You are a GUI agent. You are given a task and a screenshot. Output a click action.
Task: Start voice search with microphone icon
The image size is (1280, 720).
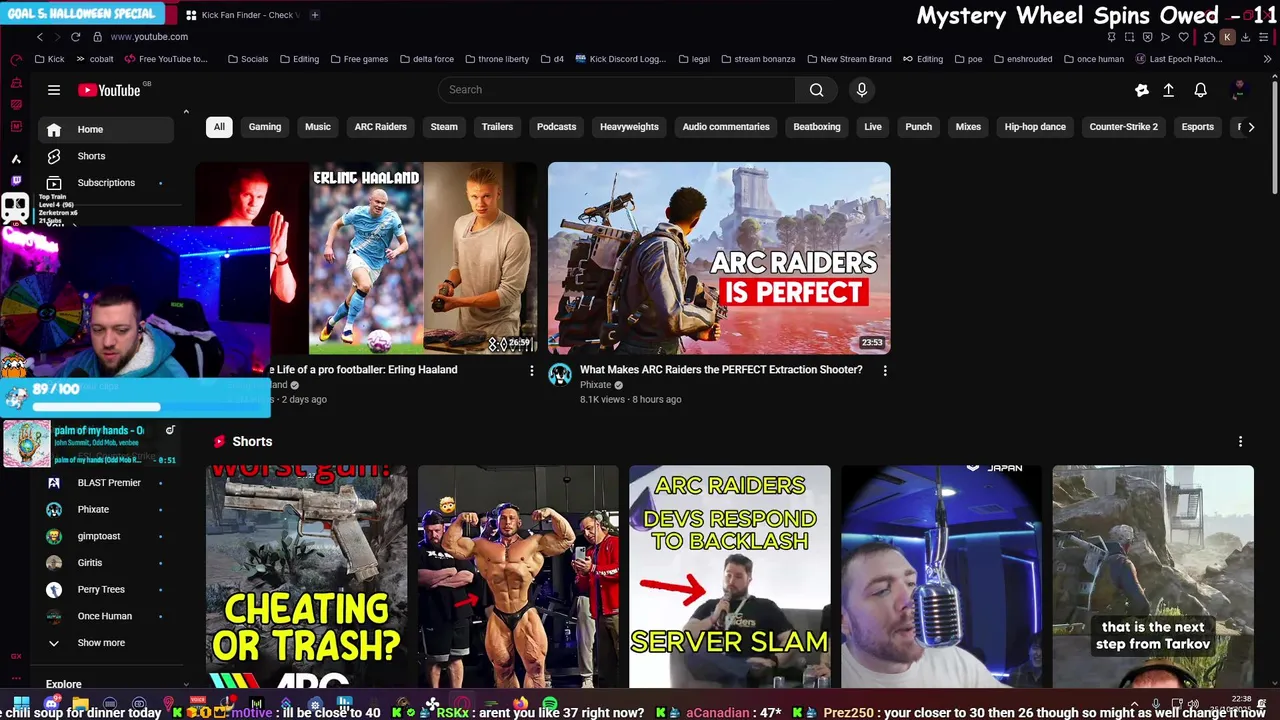862,90
